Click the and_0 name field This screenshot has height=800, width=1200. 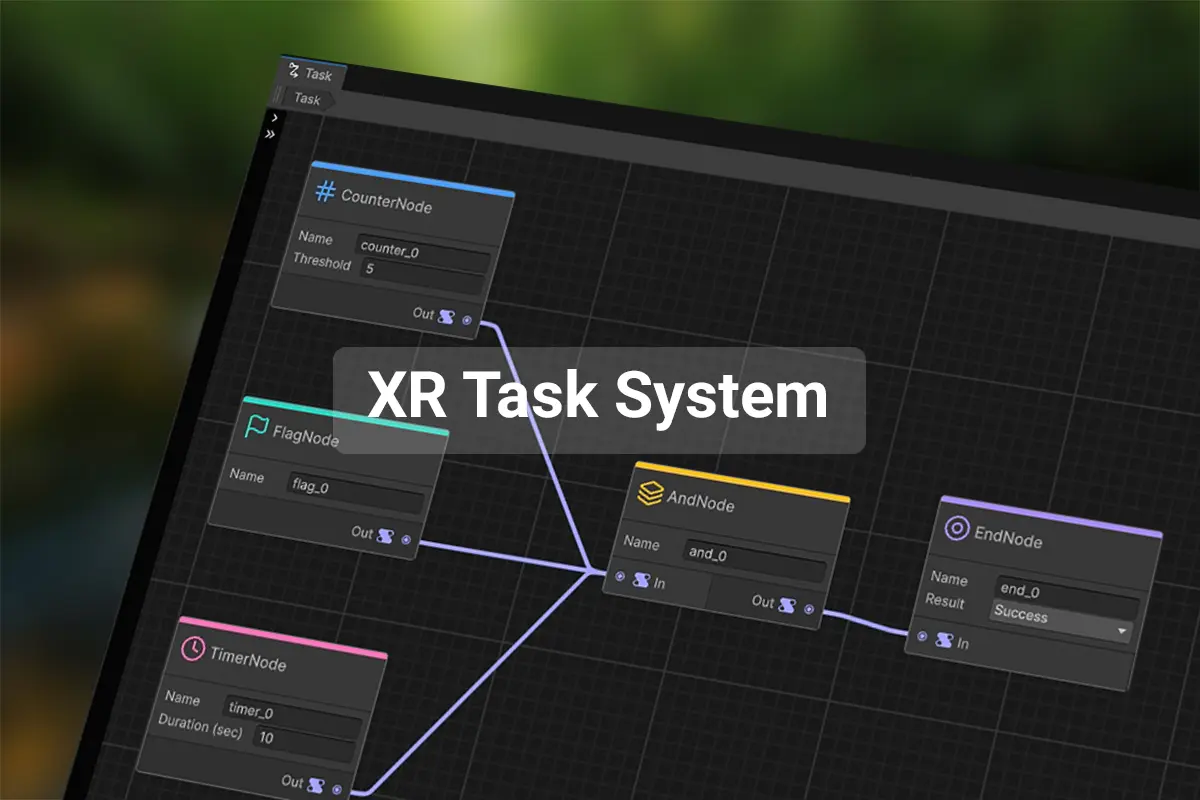pyautogui.click(x=756, y=560)
